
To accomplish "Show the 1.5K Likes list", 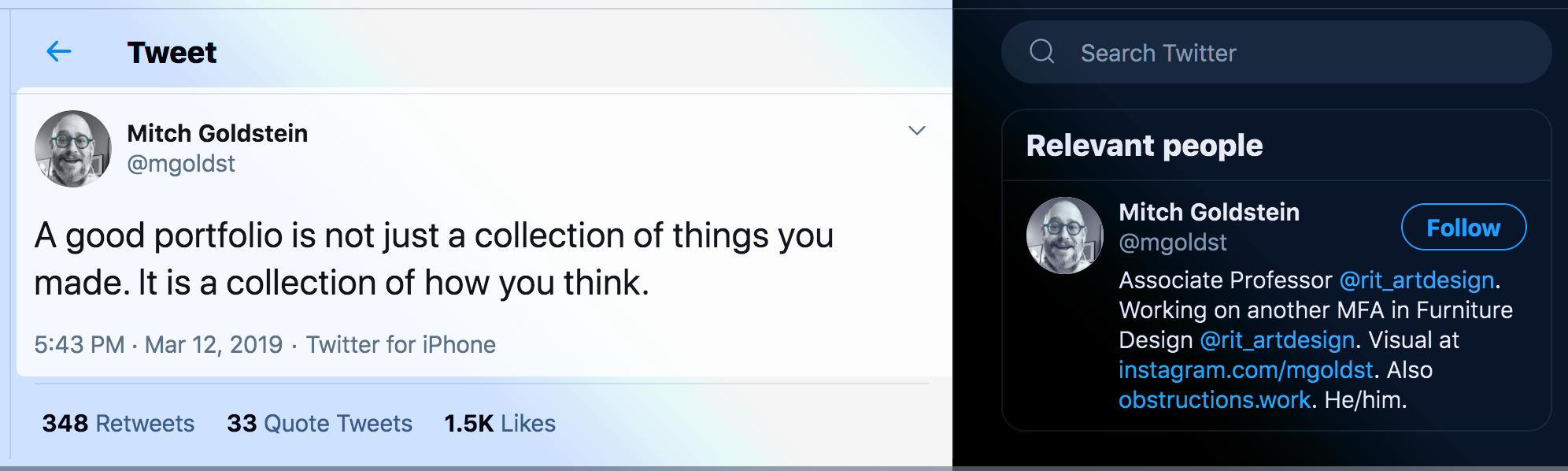I will coord(499,424).
